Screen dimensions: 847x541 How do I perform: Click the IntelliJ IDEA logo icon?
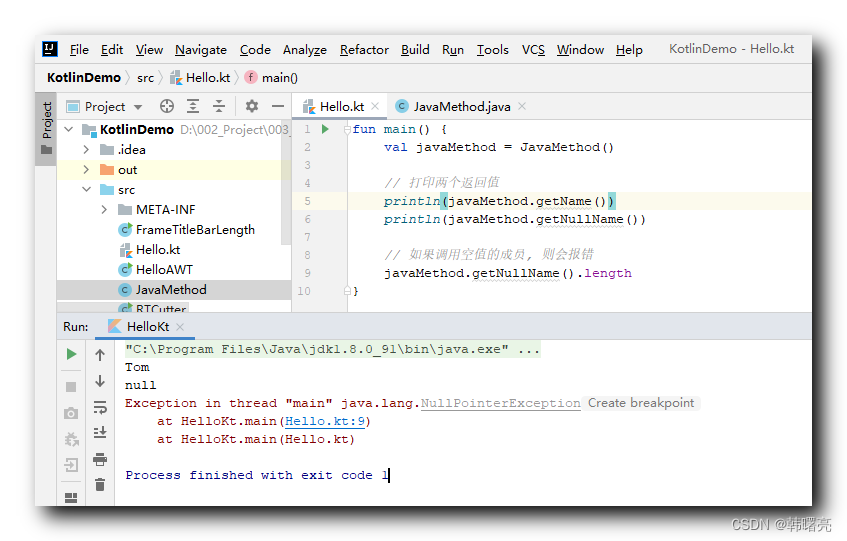tap(50, 49)
